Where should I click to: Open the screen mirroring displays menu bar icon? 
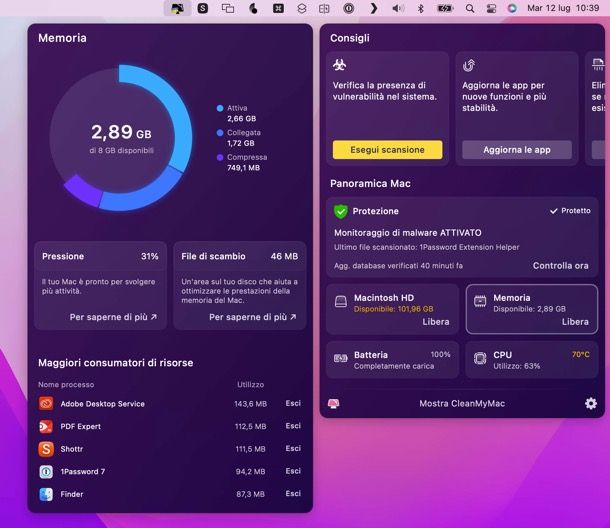228,8
